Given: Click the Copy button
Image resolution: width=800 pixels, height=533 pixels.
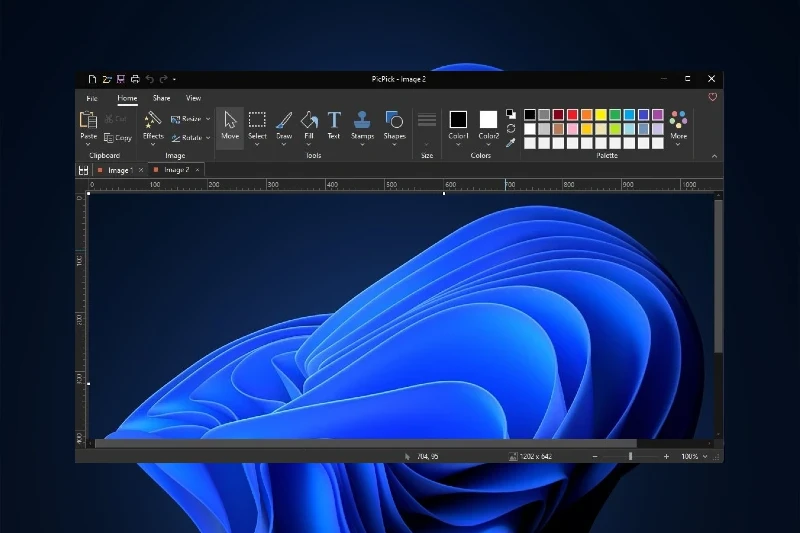Looking at the screenshot, I should click(x=118, y=138).
